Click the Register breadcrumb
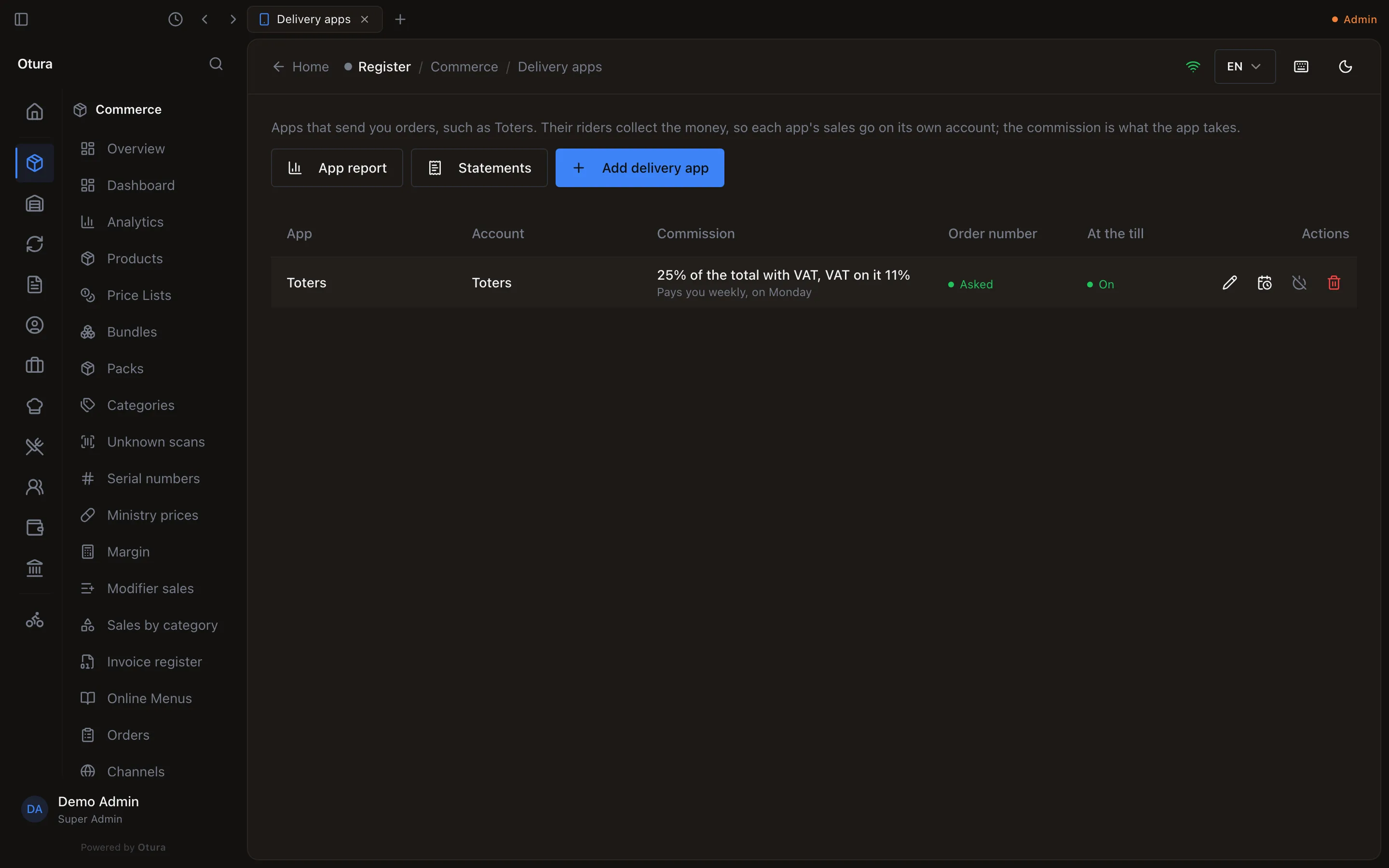The height and width of the screenshot is (868, 1389). tap(384, 67)
